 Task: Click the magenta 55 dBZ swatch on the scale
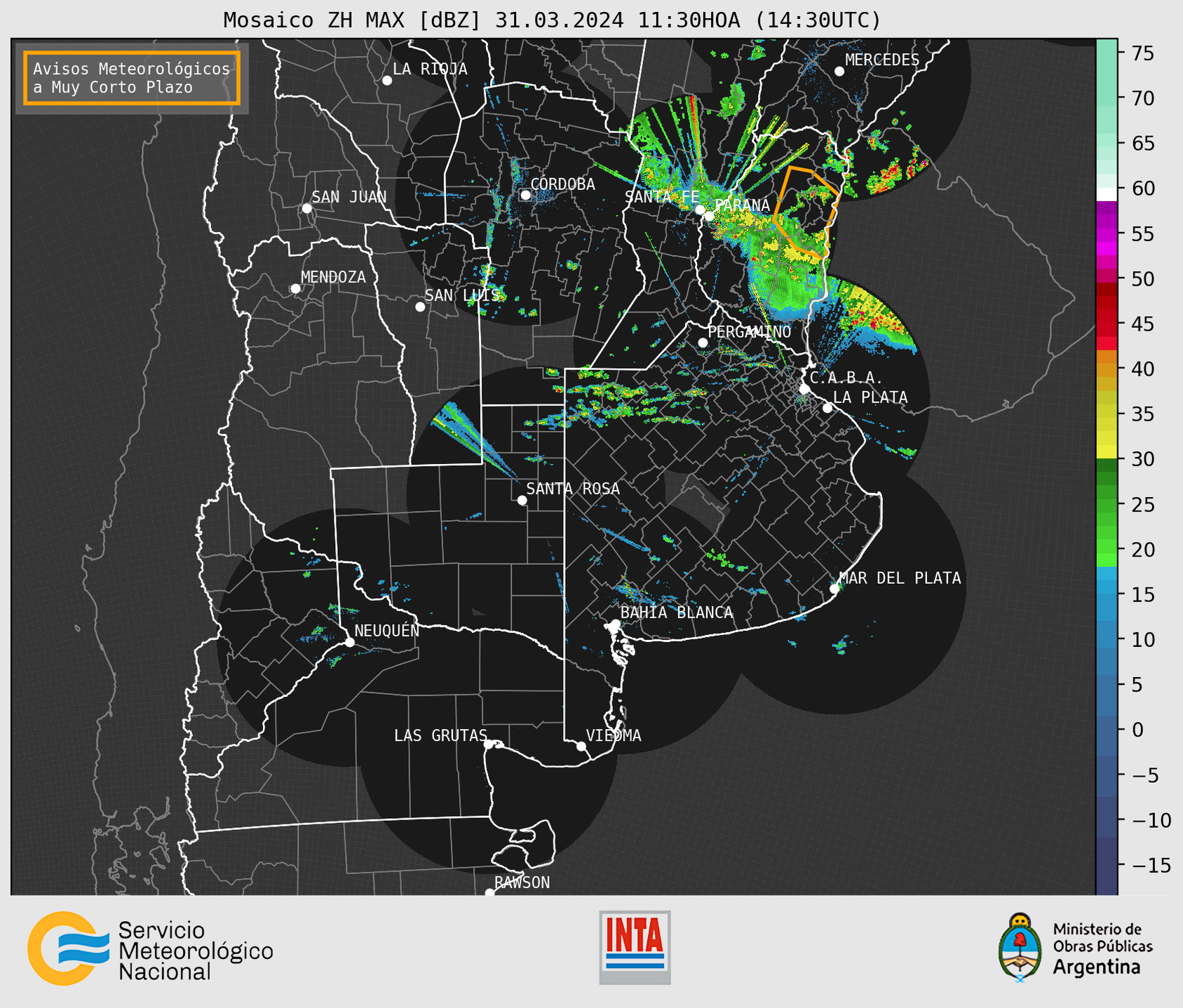point(1107,234)
